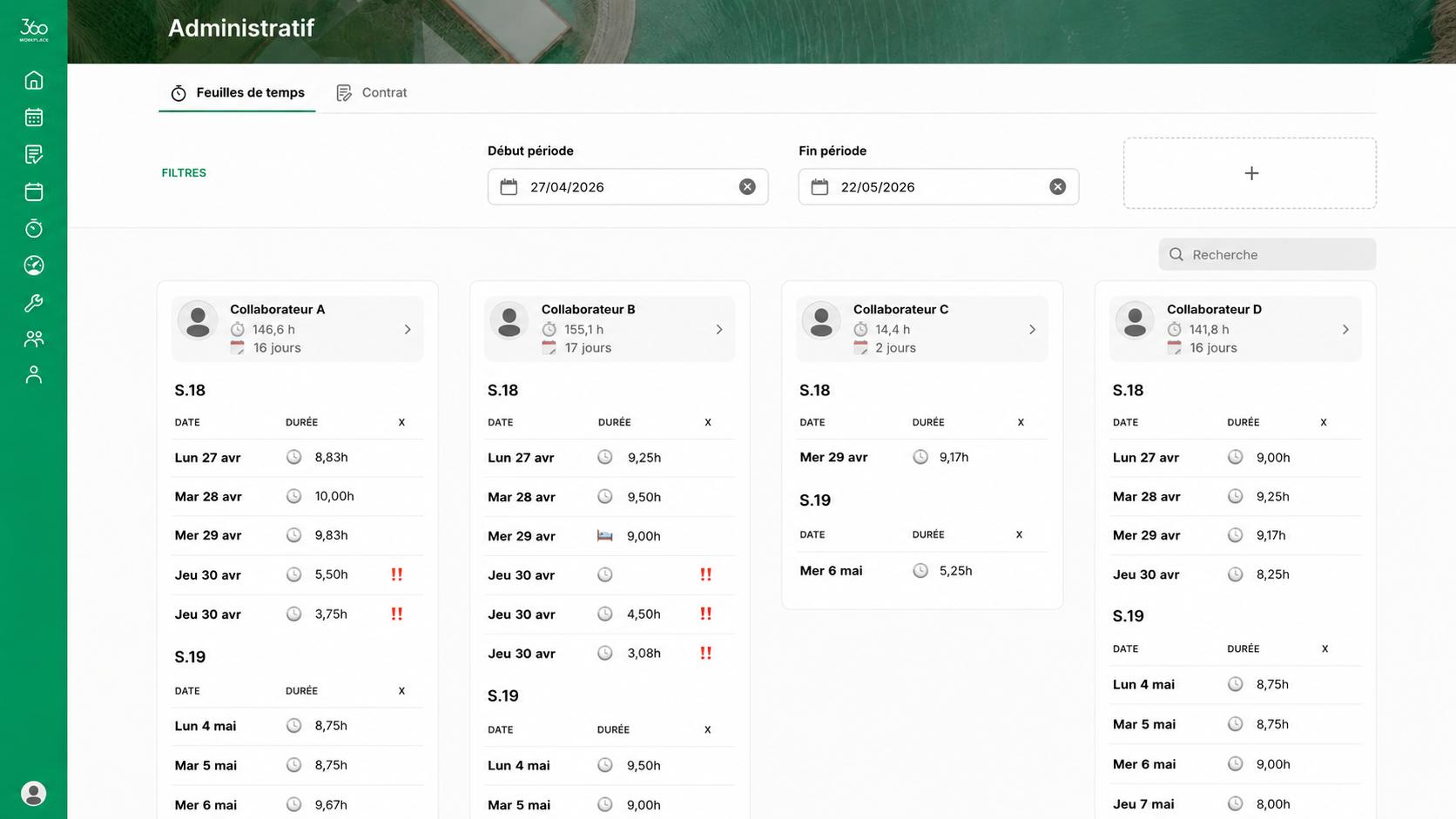The image size is (1456, 819).
Task: Click the Recherche search field
Action: coord(1267,254)
